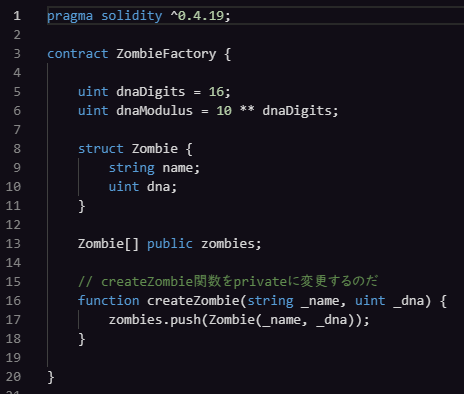Click the Japanese comment on line 15
Viewport: 464px width, 394px height.
pyautogui.click(x=228, y=282)
